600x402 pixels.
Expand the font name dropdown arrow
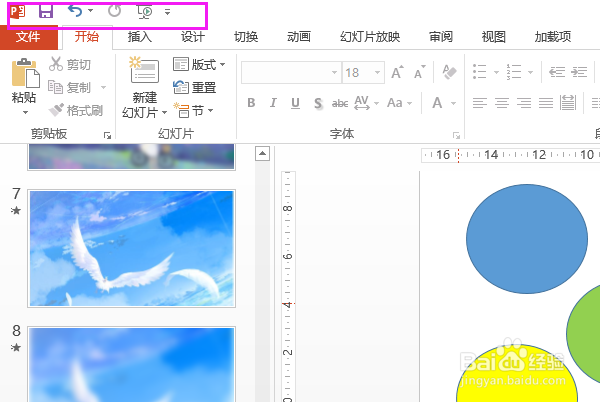click(x=334, y=72)
